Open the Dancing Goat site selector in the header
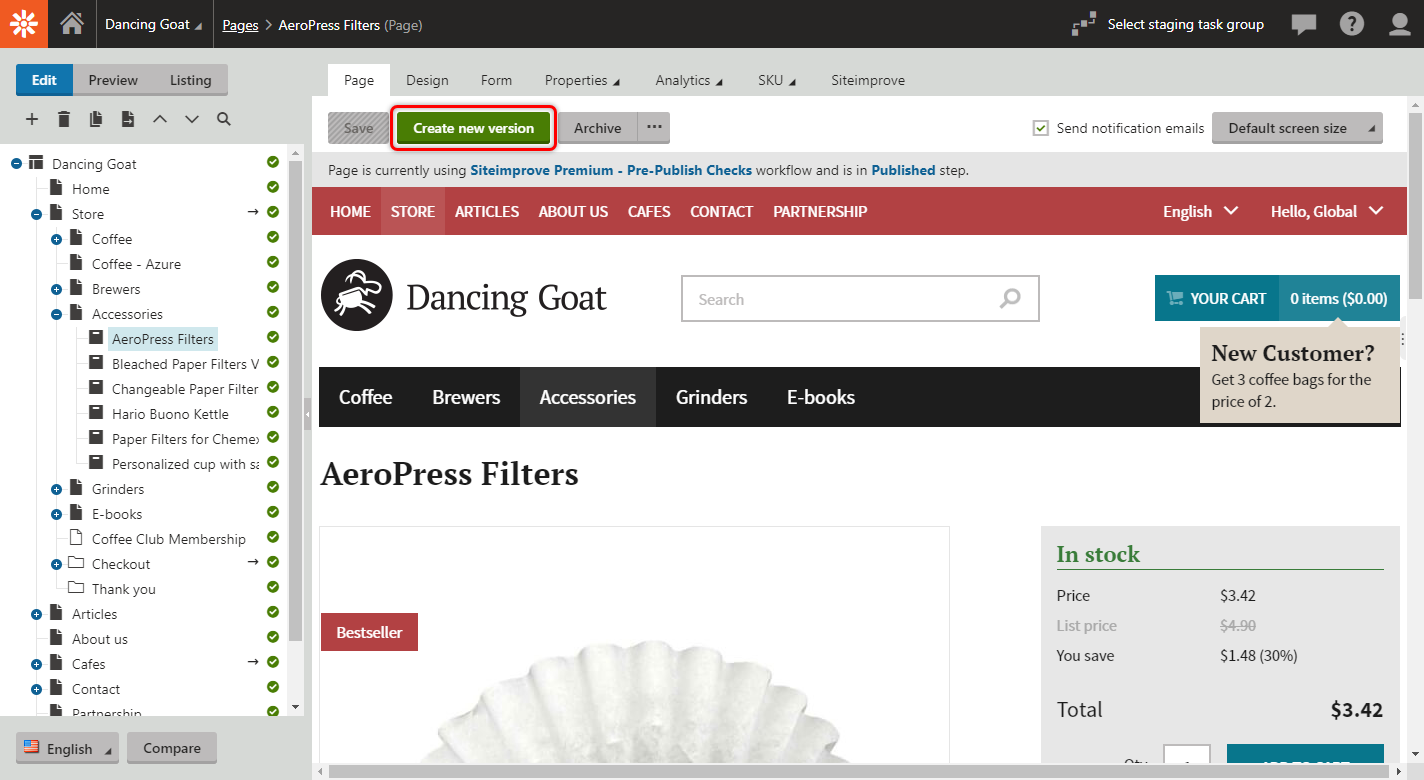The height and width of the screenshot is (780, 1424). 153,24
